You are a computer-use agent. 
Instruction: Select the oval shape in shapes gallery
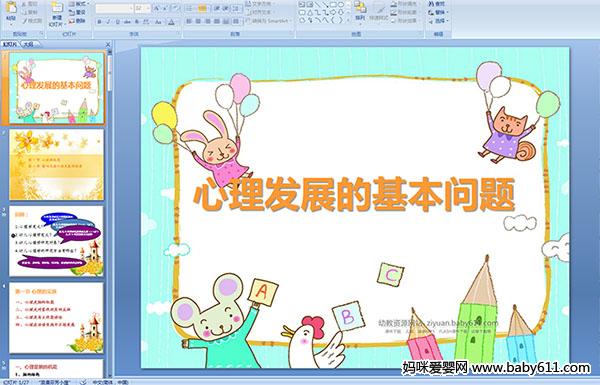point(341,5)
